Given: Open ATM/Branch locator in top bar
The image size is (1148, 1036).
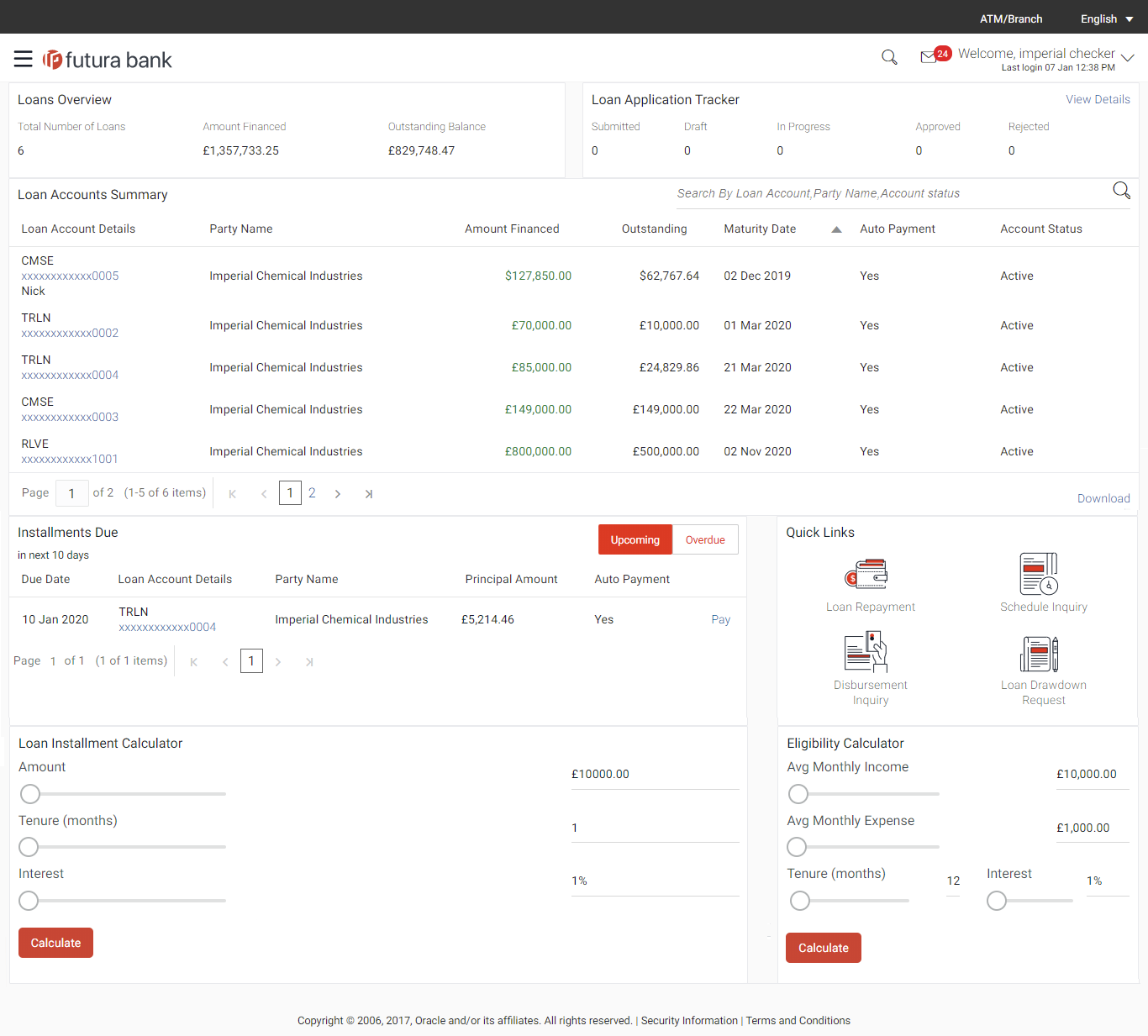Looking at the screenshot, I should (x=1011, y=18).
